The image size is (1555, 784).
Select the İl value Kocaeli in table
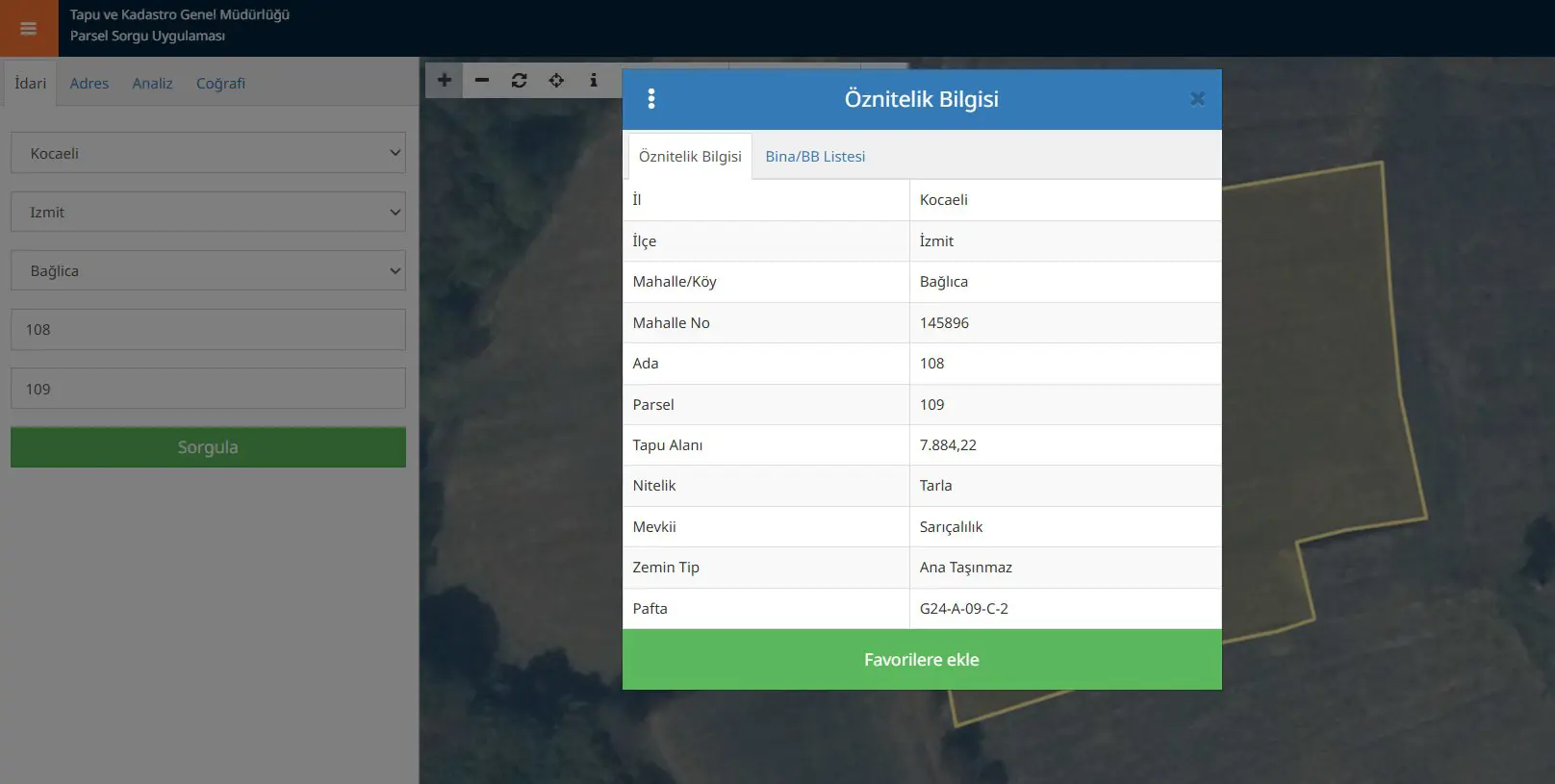coord(943,200)
